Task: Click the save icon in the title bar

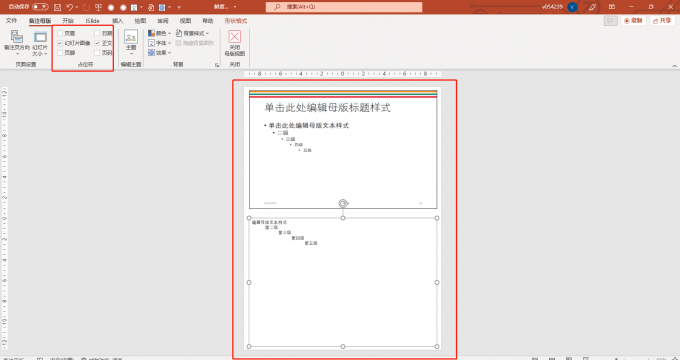Action: [57, 7]
